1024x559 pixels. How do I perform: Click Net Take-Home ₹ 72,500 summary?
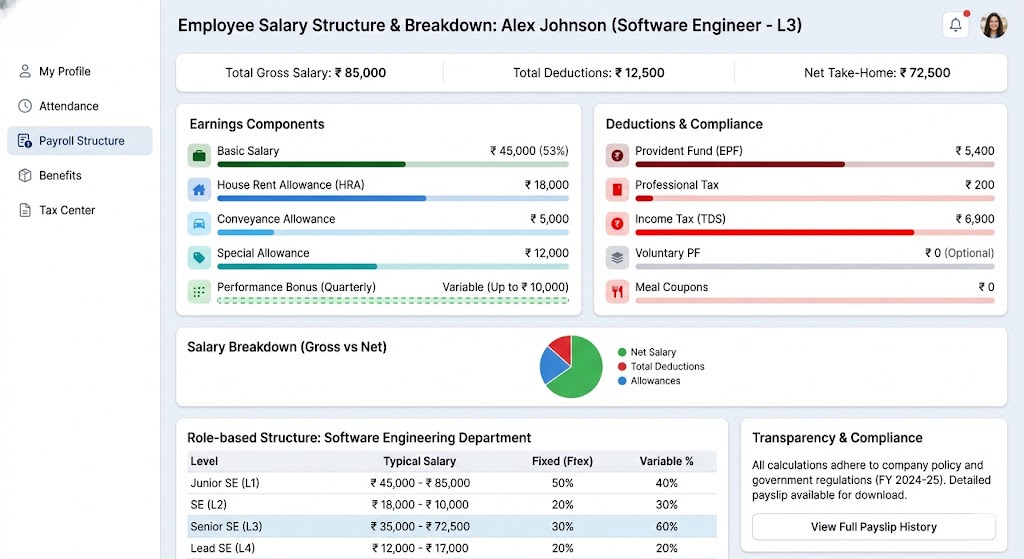click(x=877, y=73)
